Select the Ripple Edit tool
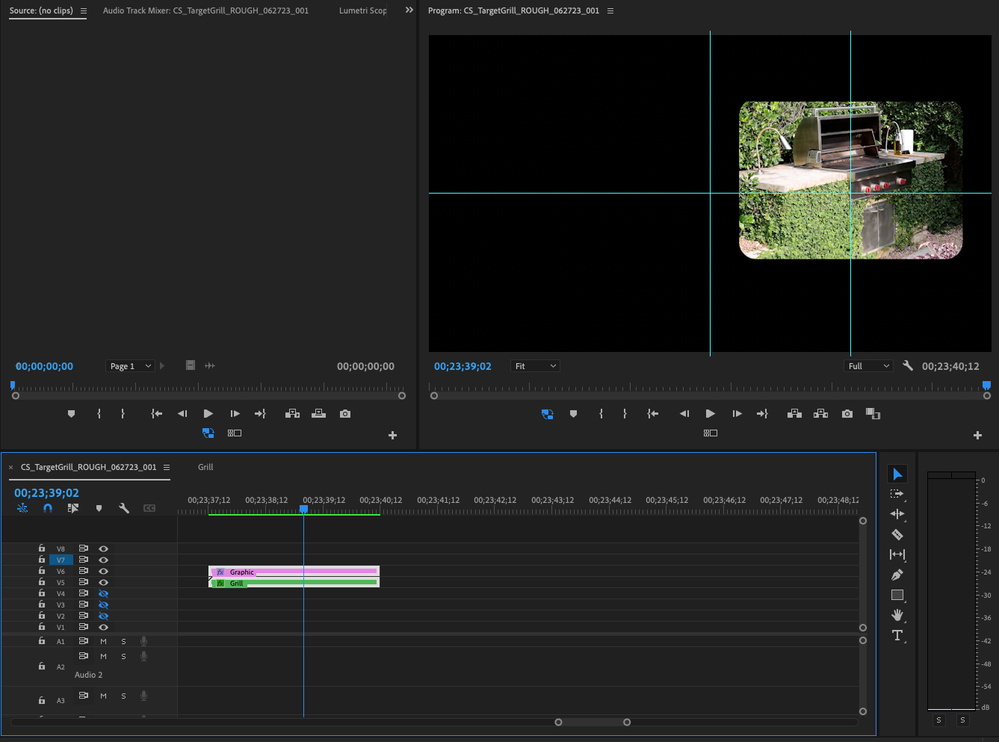The height and width of the screenshot is (742, 999). coord(897,514)
